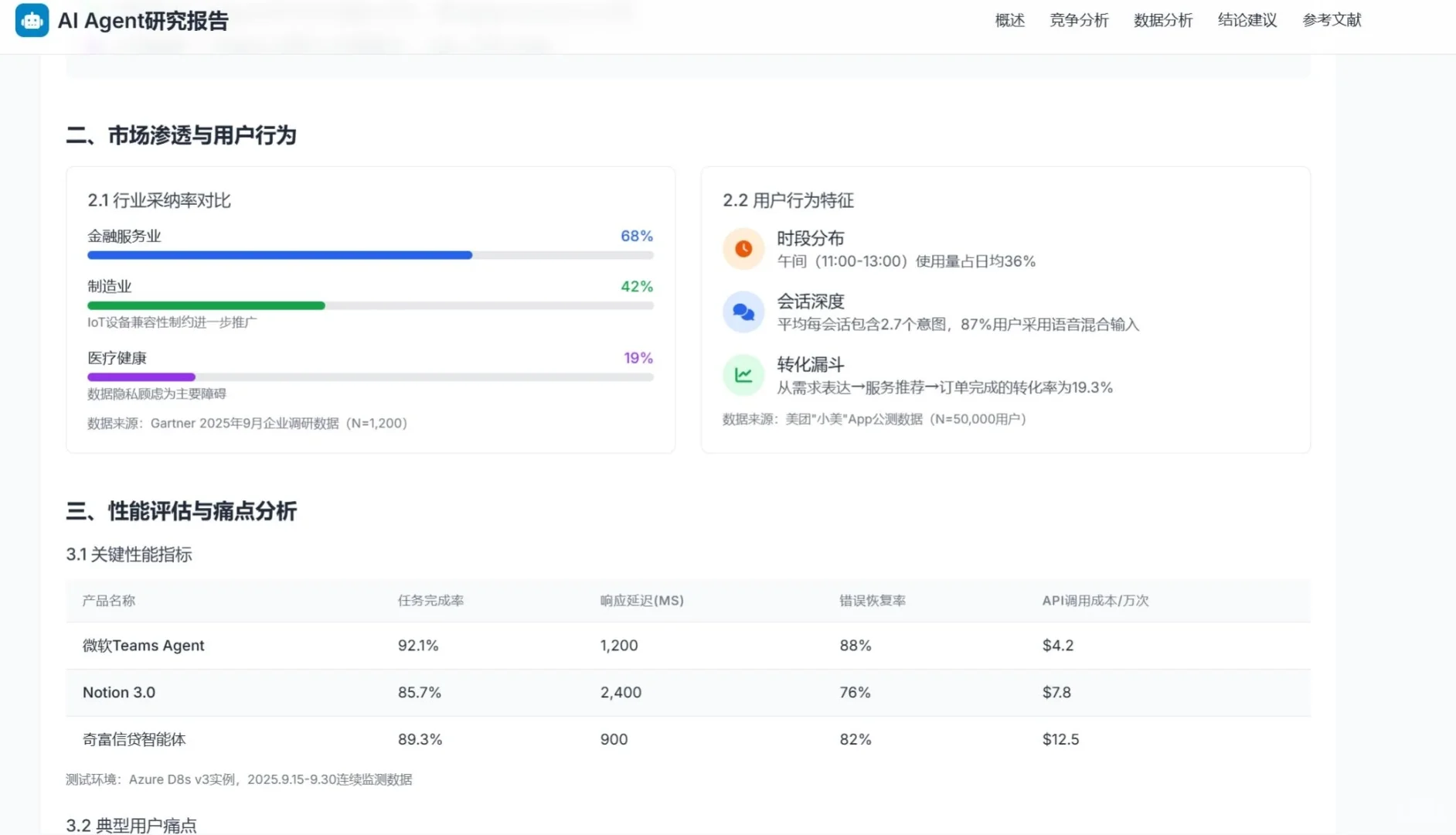Click the section heading 二、市场渗透与用户行为
This screenshot has width=1456, height=835.
point(182,135)
